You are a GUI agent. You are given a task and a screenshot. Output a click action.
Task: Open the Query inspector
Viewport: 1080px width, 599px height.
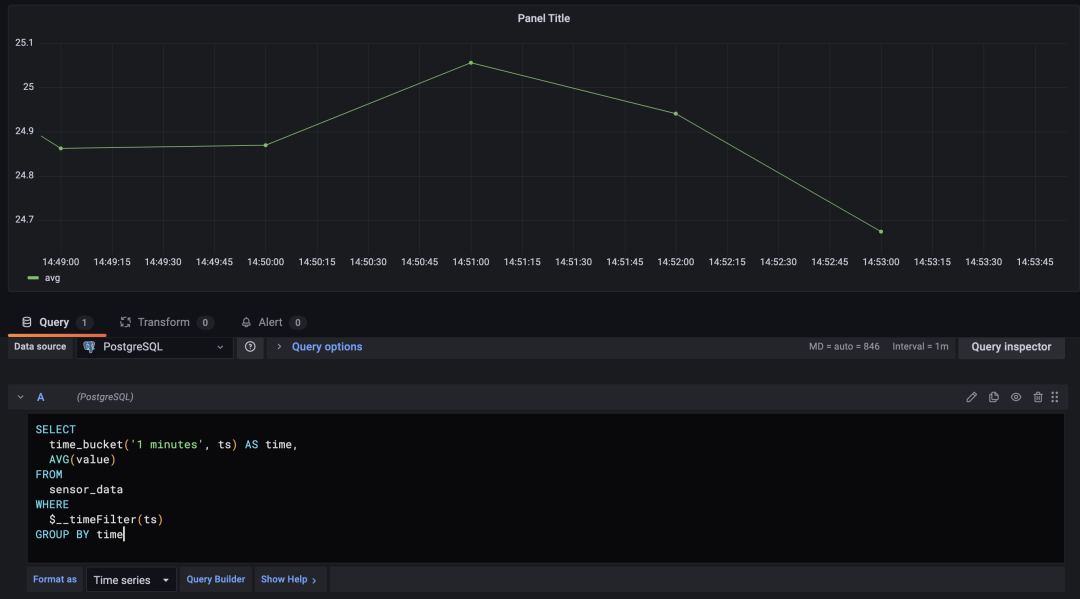tap(1011, 347)
